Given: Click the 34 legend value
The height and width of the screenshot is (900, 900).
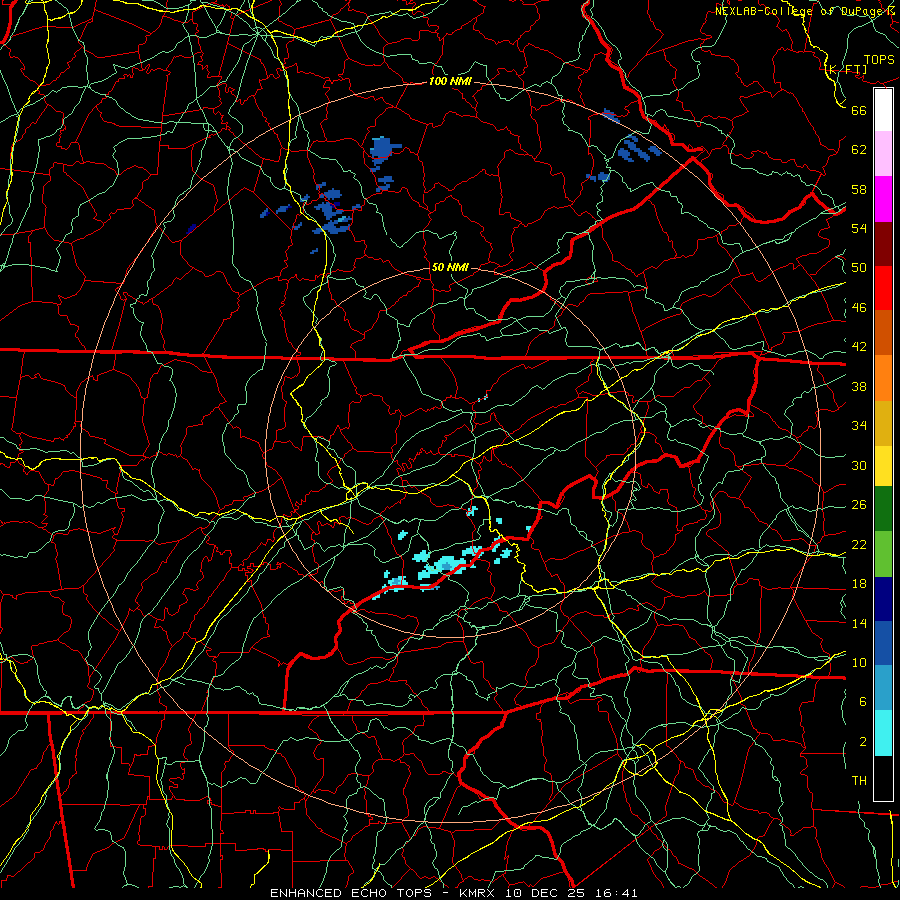Looking at the screenshot, I should pos(859,426).
